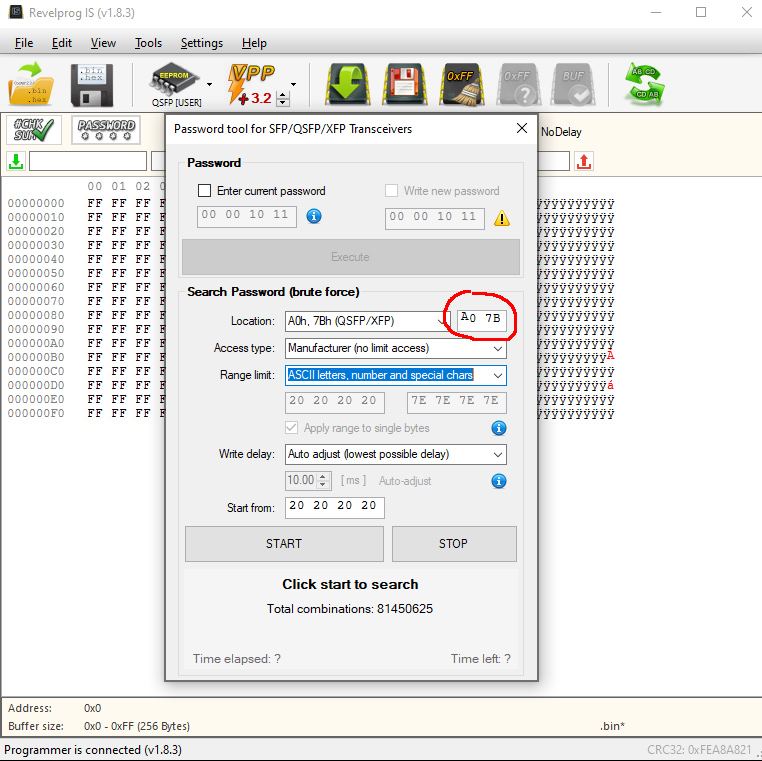762x761 pixels.
Task: Open the Access type dropdown
Action: tap(396, 348)
